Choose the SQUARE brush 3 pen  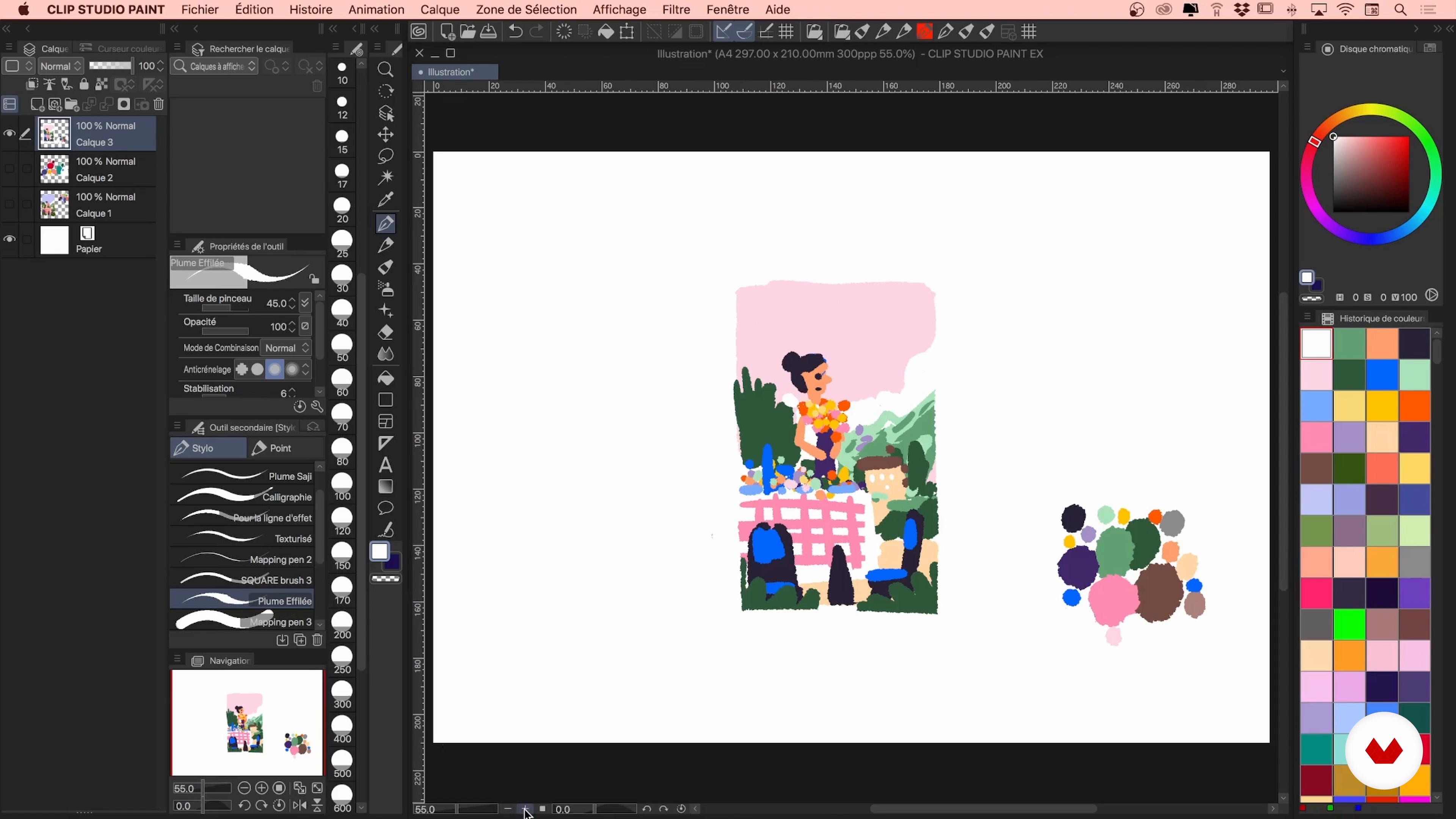(x=242, y=580)
